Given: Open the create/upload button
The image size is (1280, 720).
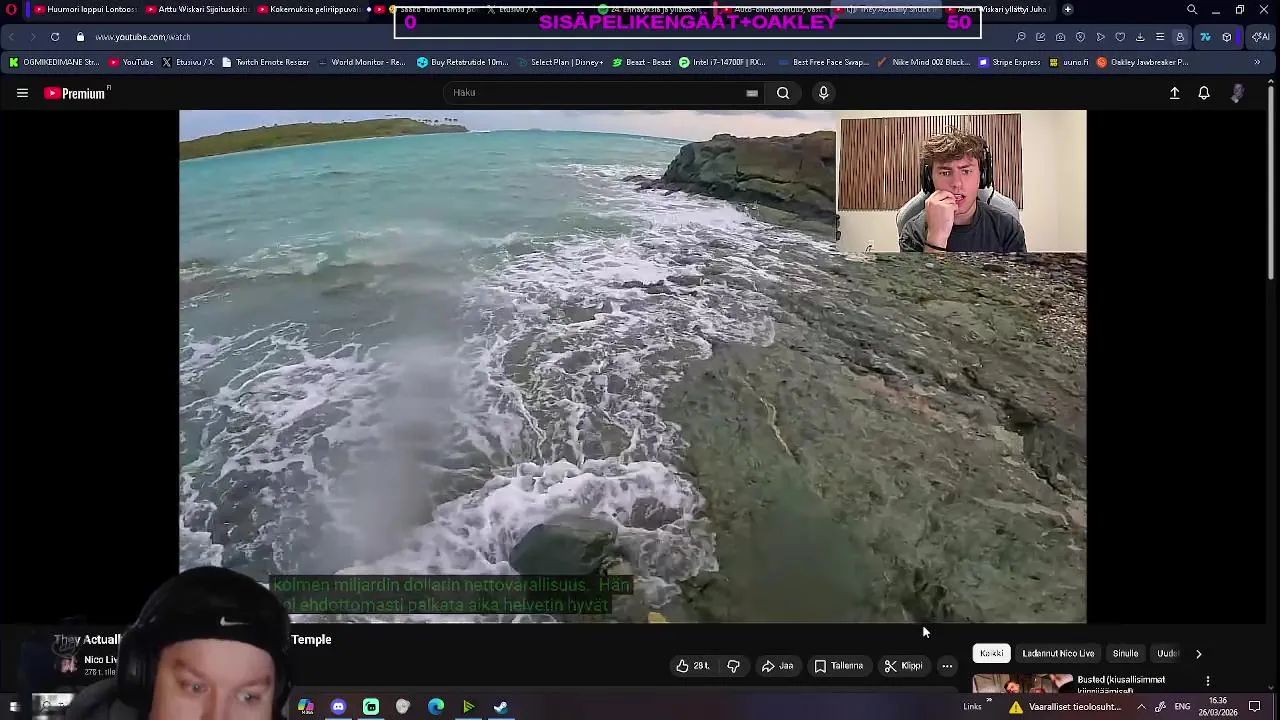Looking at the screenshot, I should click(1175, 93).
